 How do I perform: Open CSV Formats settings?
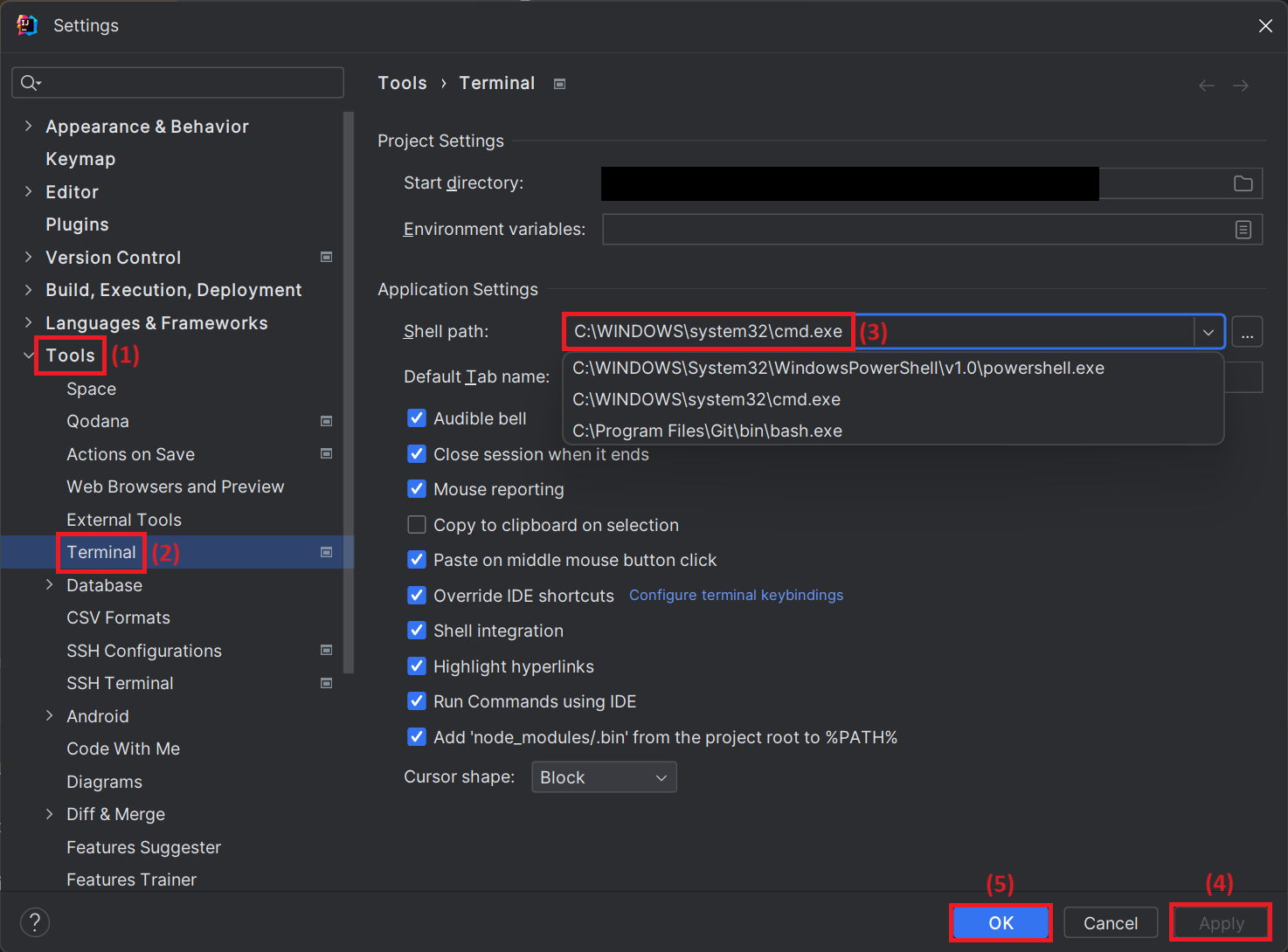point(118,617)
